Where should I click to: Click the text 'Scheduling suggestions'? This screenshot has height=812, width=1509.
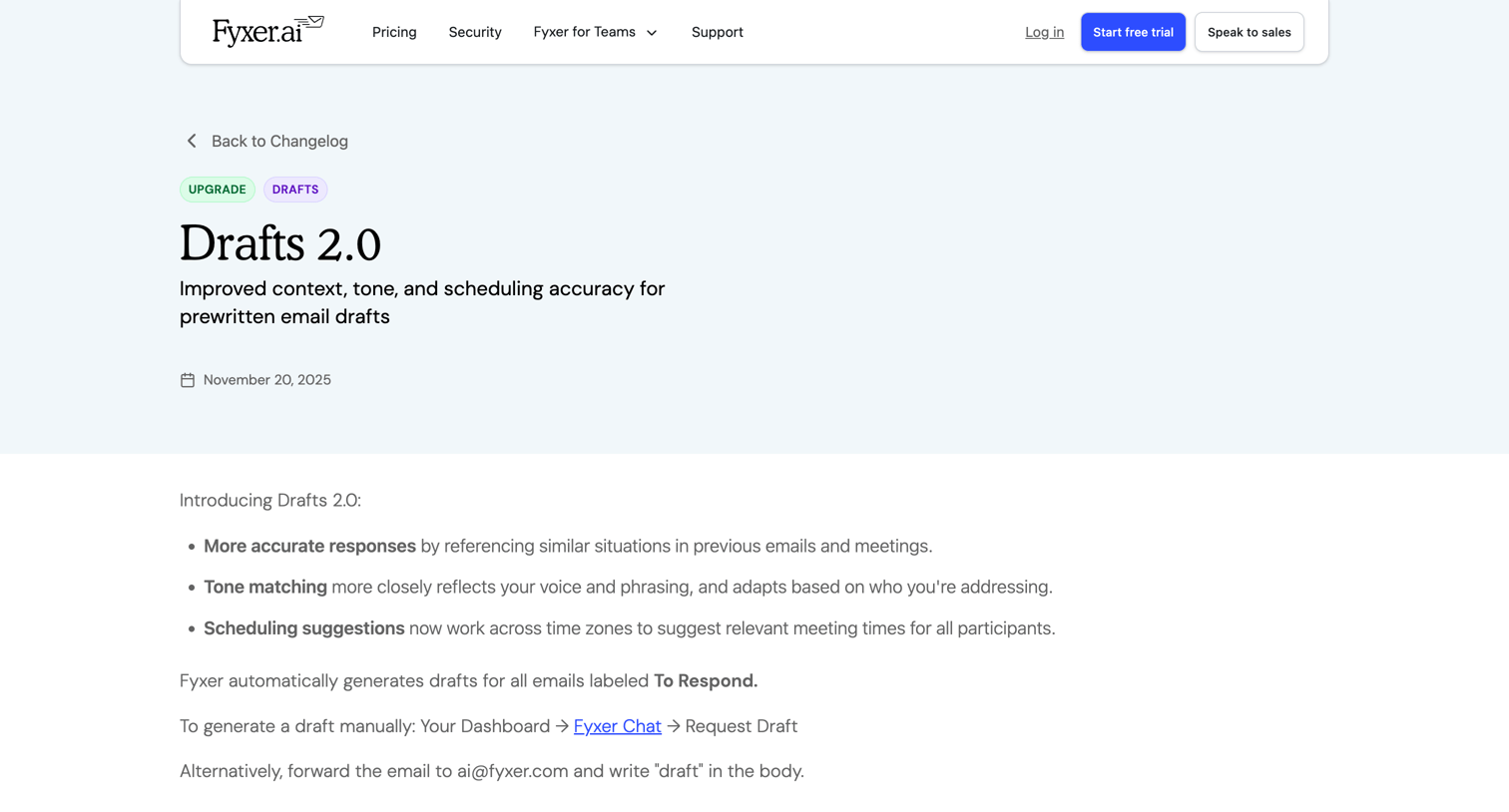click(x=304, y=628)
